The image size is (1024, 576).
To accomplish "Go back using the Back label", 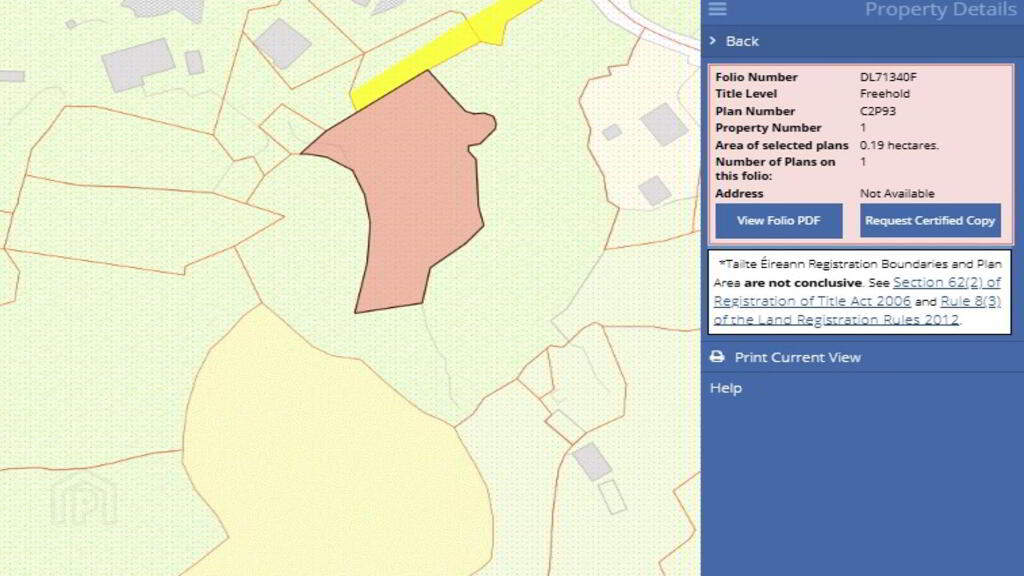I will (x=742, y=41).
